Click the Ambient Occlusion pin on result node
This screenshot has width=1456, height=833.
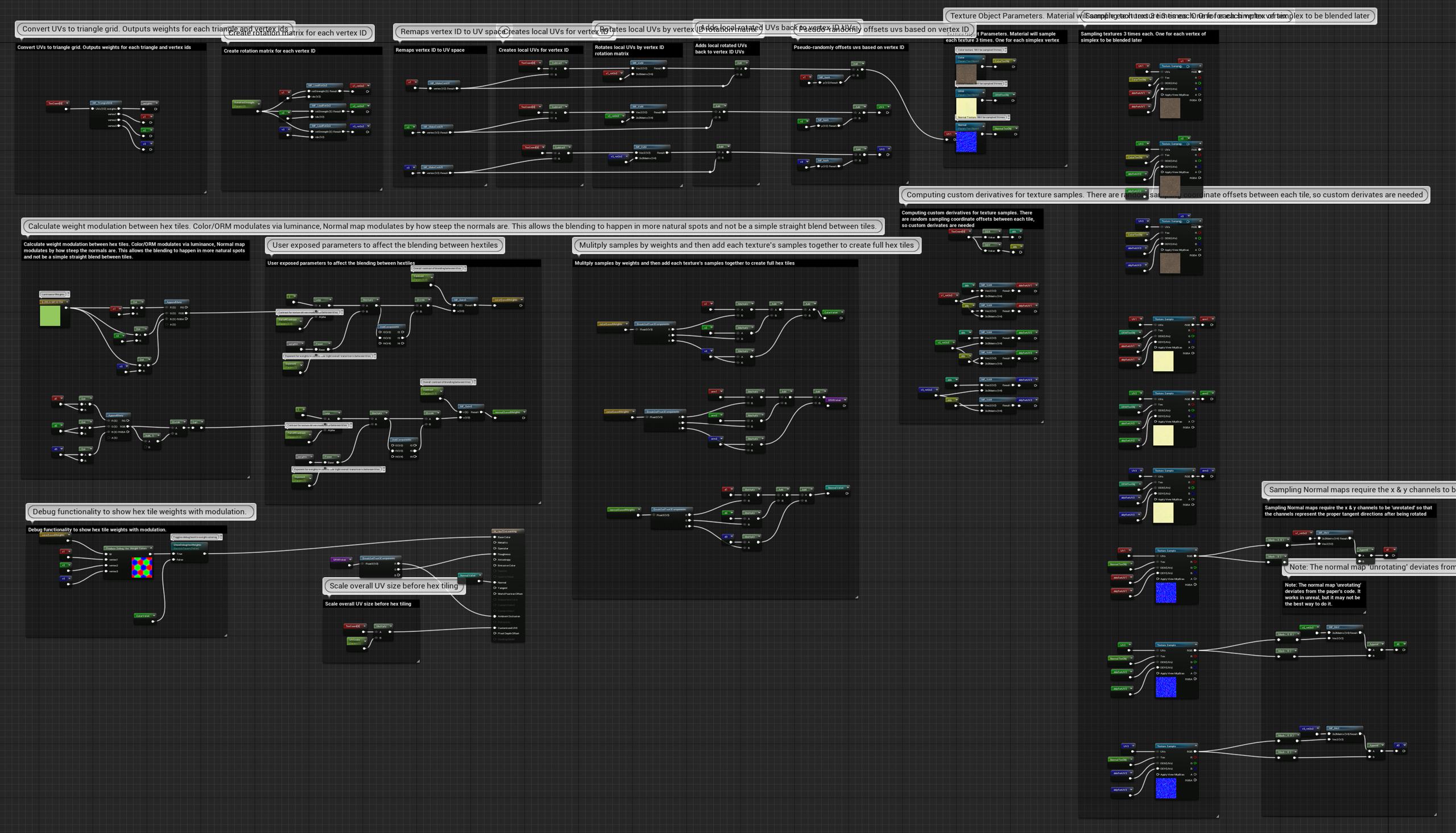[x=495, y=616]
